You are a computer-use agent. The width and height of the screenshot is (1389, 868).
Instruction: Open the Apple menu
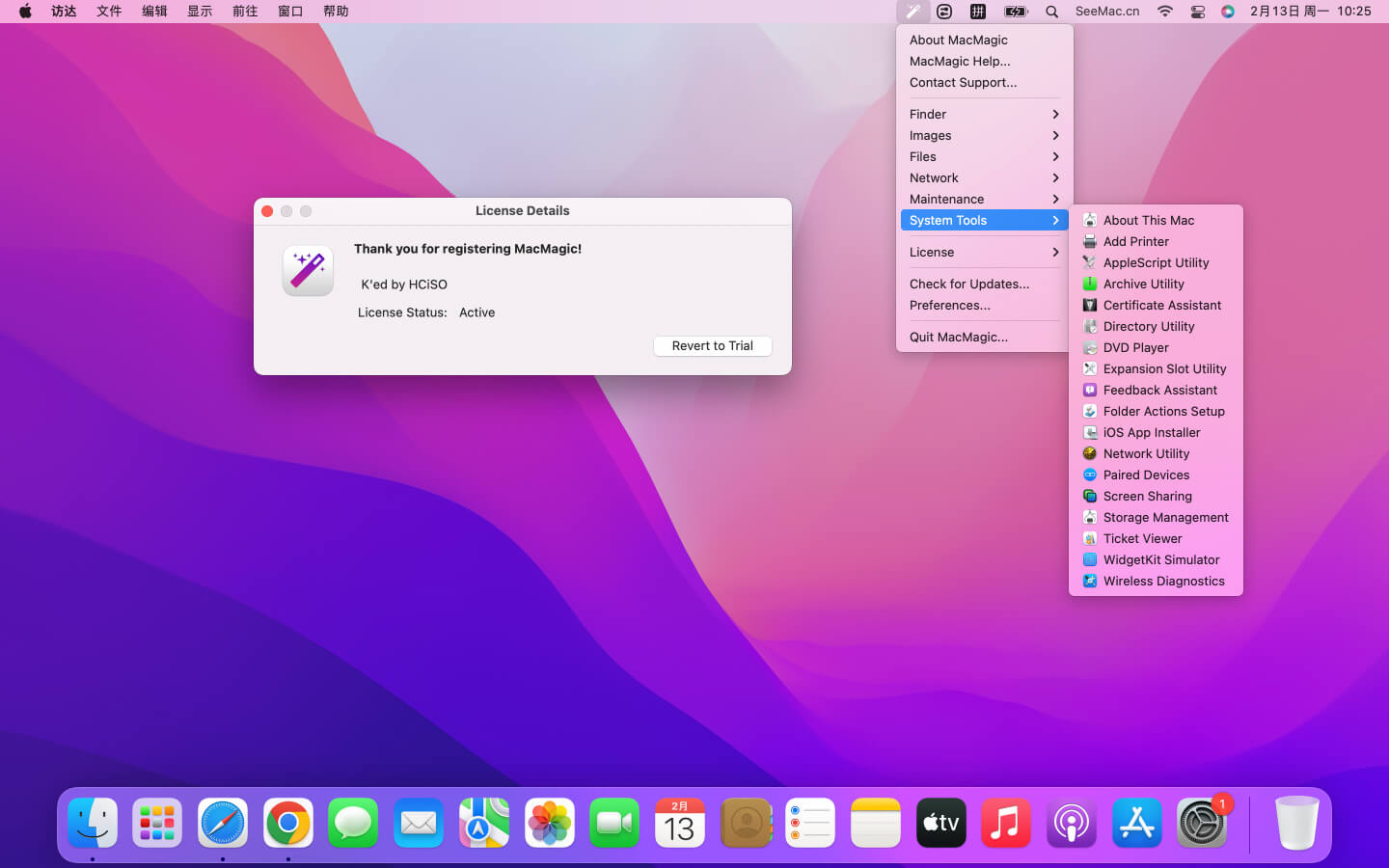pyautogui.click(x=25, y=12)
